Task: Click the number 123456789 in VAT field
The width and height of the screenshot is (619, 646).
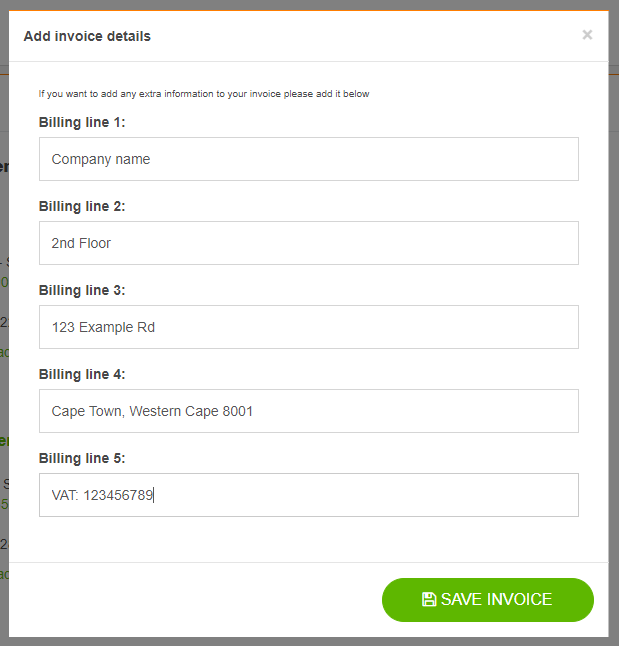Action: point(118,495)
